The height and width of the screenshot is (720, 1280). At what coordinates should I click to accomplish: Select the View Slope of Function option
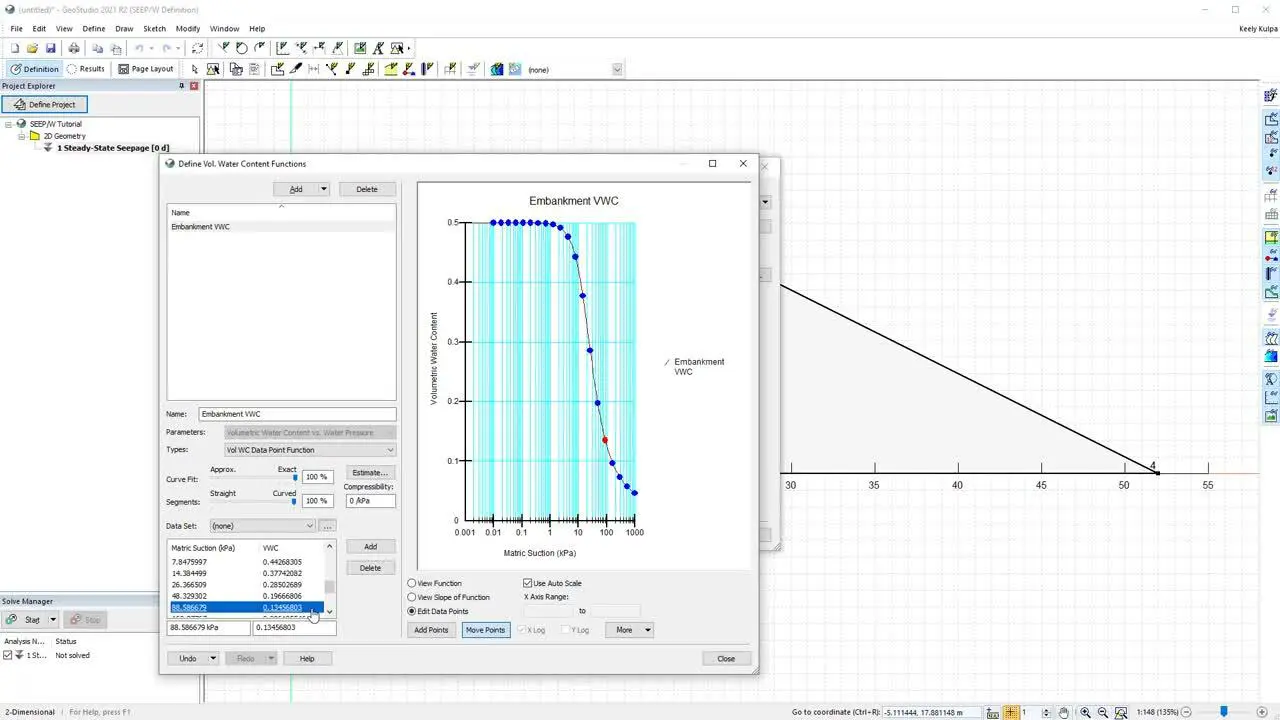click(x=412, y=597)
